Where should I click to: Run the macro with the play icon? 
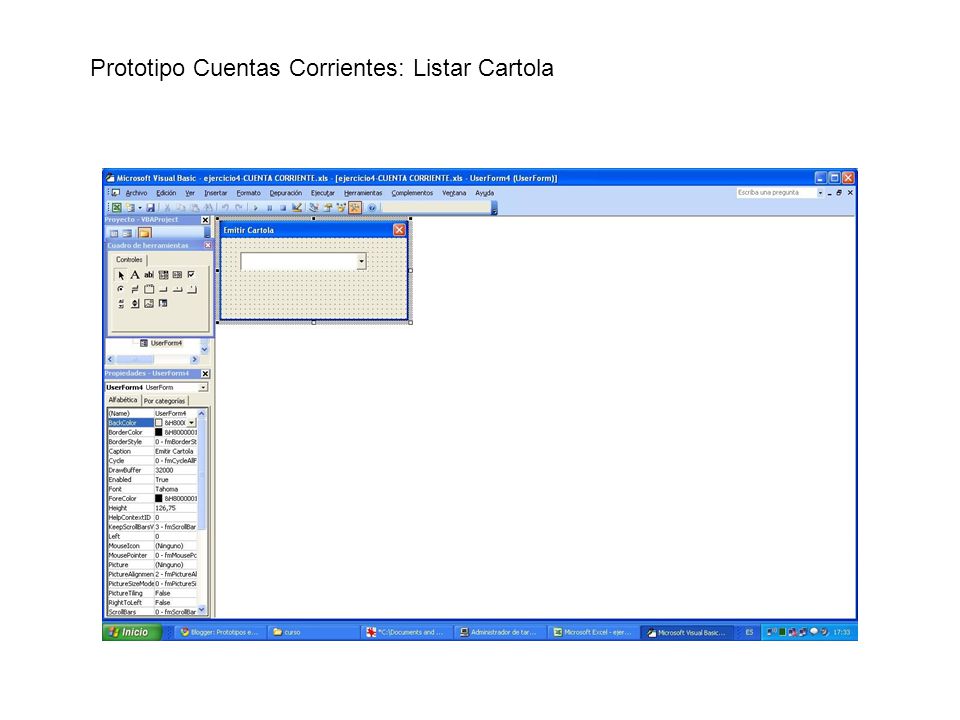pyautogui.click(x=255, y=208)
